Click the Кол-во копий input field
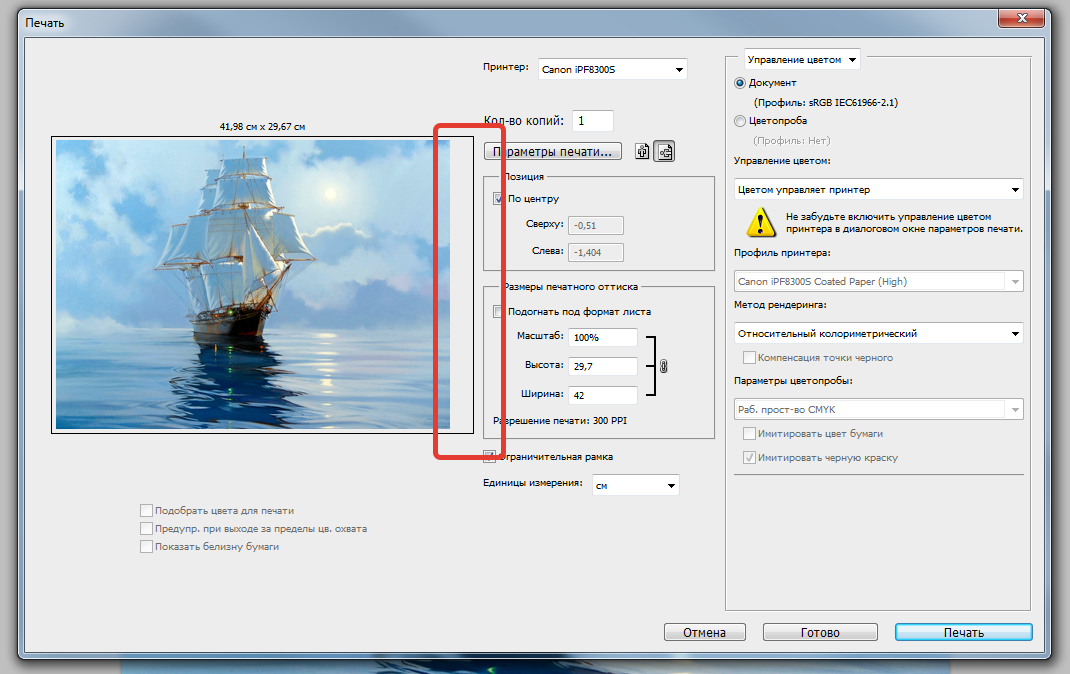The height and width of the screenshot is (674, 1070). (x=592, y=121)
